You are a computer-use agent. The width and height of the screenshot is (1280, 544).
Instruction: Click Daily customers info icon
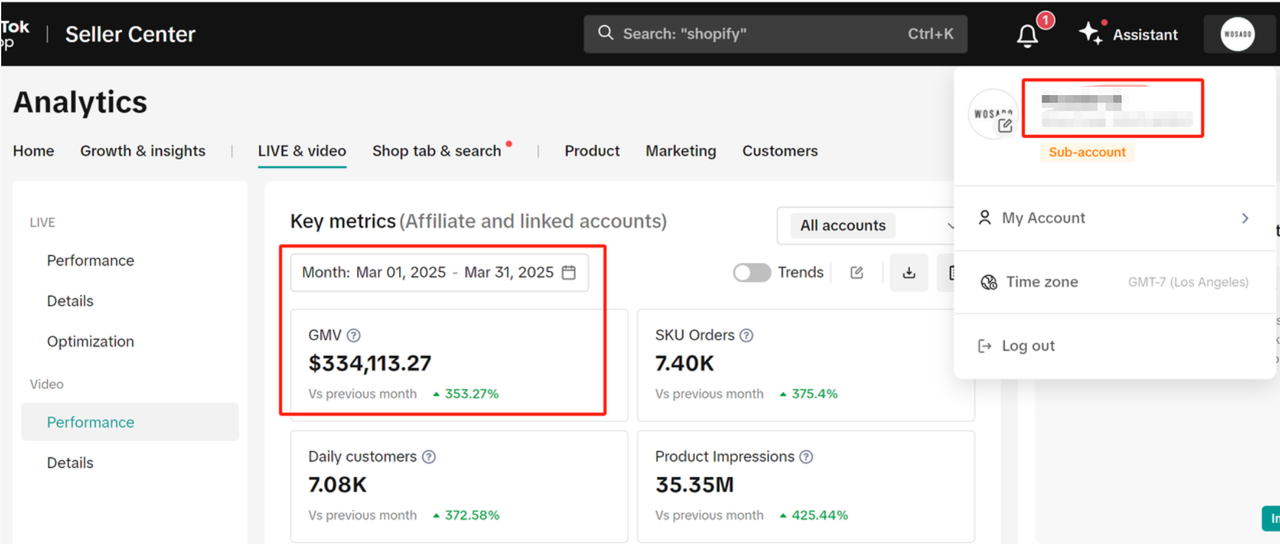pyautogui.click(x=429, y=457)
